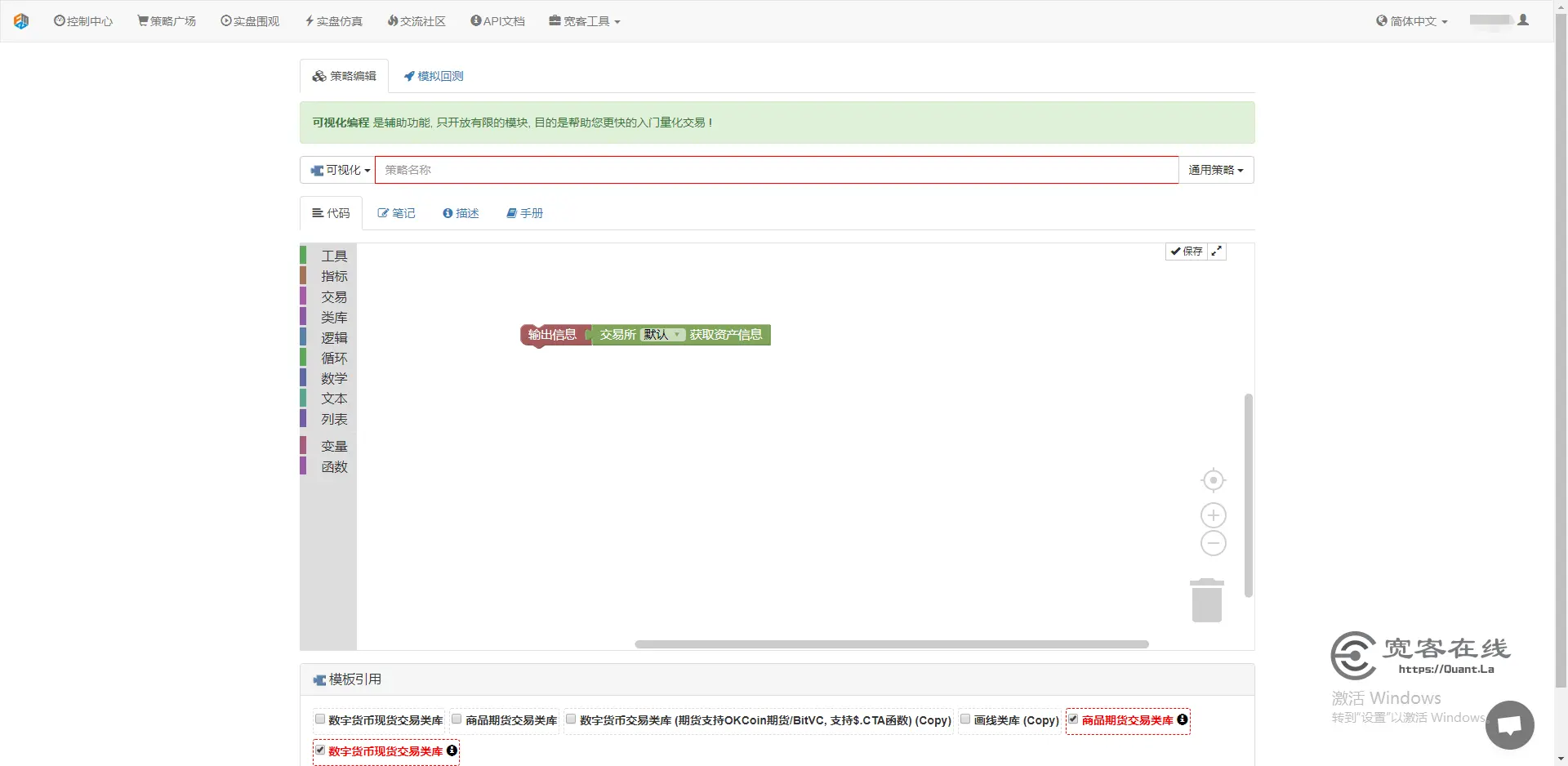Click the center-view target icon

coord(1213,480)
